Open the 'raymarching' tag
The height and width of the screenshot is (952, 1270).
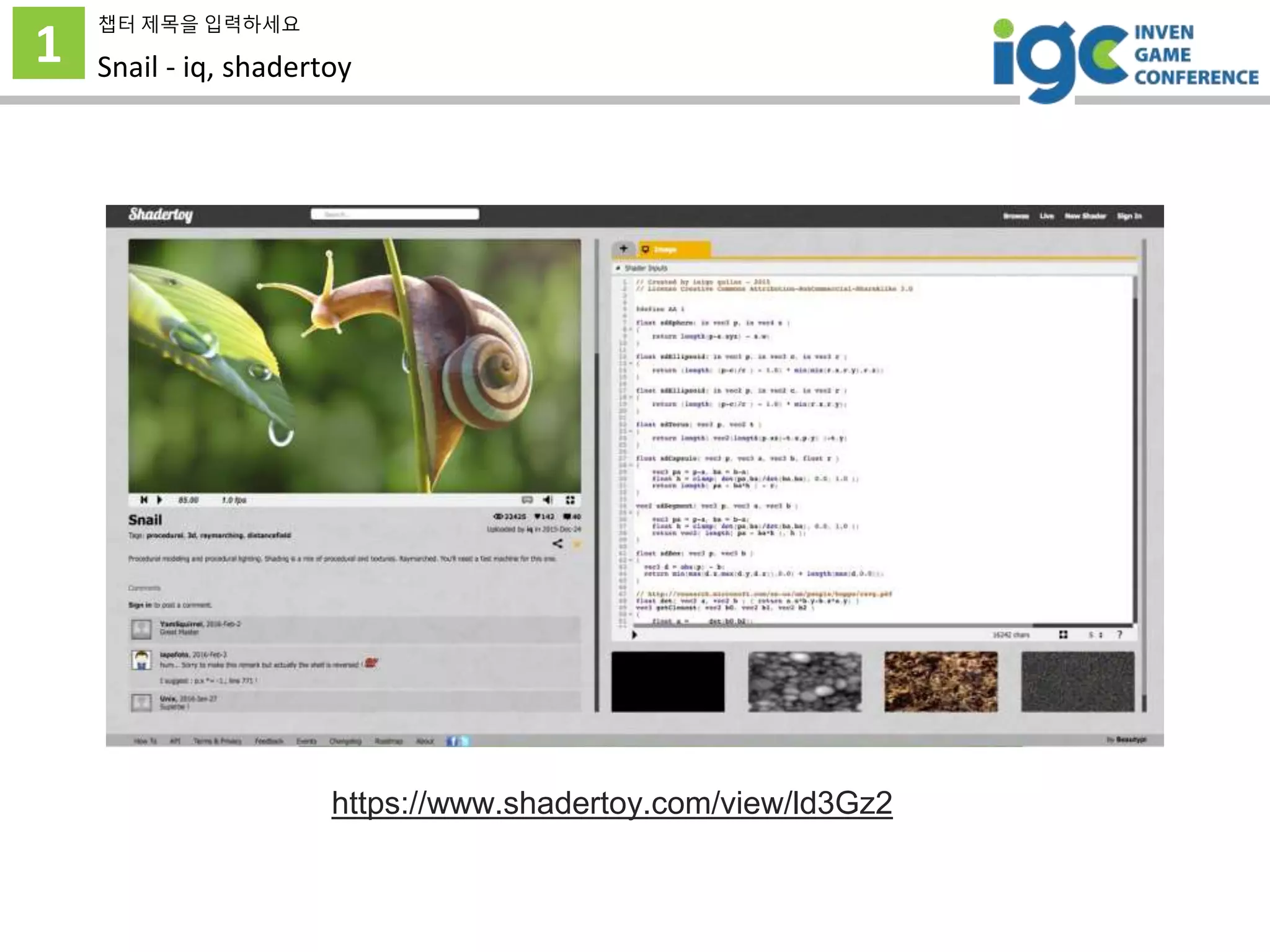[221, 535]
